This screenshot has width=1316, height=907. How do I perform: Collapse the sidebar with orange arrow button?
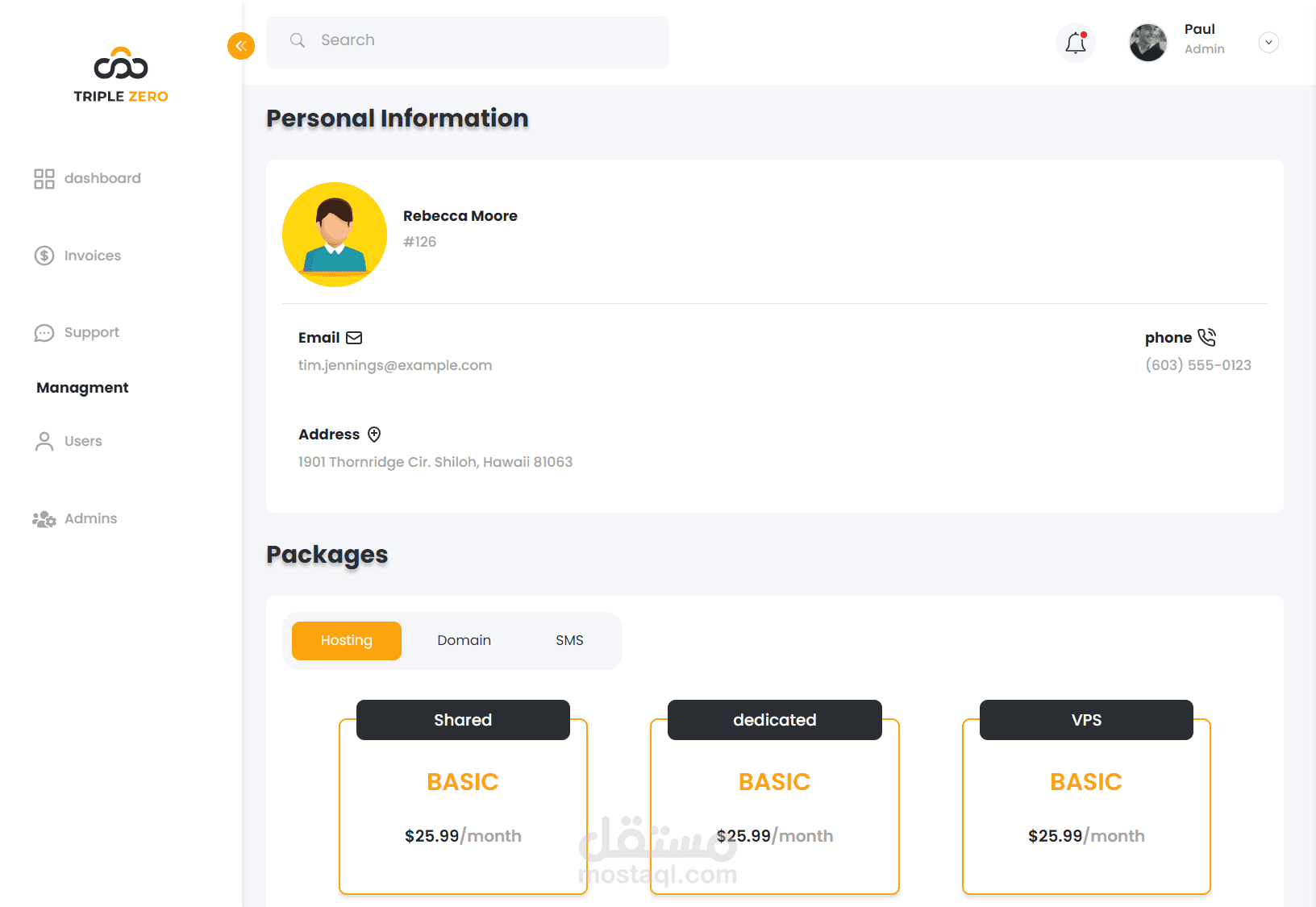point(241,46)
